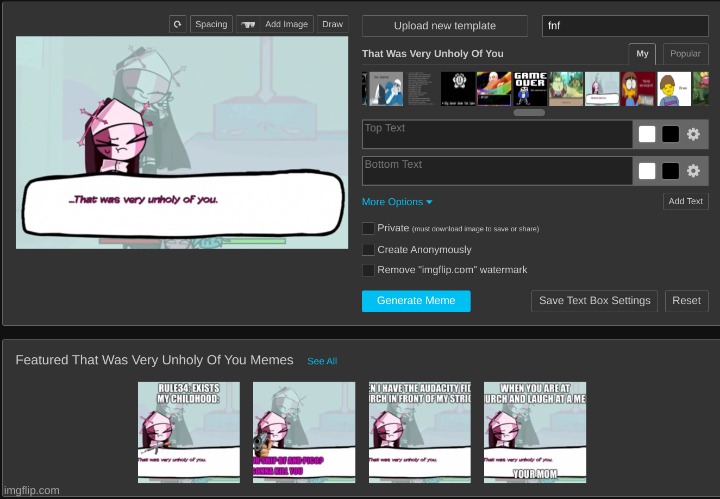Click the sunglasses icon beside Add Image

click(x=248, y=24)
